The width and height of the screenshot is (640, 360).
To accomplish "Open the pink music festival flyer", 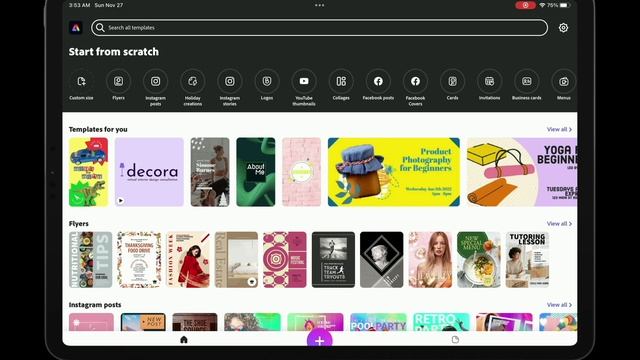I will click(285, 260).
